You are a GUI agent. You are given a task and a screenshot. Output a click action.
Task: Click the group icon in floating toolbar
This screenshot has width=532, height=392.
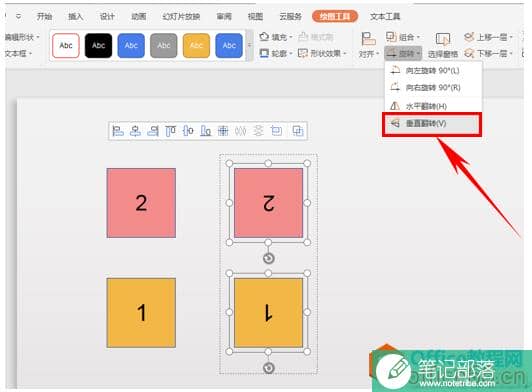[x=298, y=131]
